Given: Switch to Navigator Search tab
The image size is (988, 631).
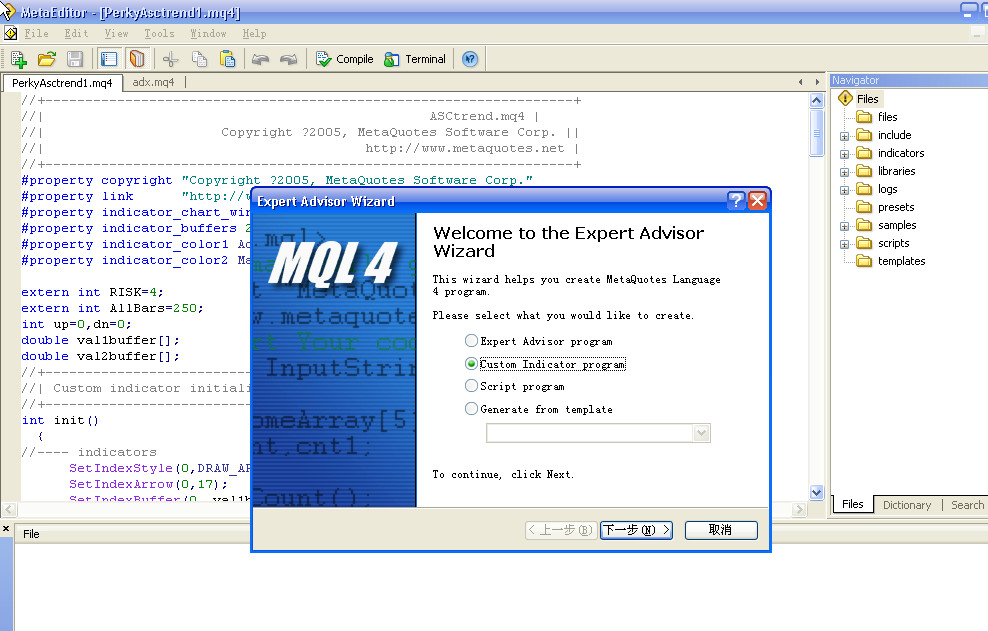Looking at the screenshot, I should [x=967, y=505].
